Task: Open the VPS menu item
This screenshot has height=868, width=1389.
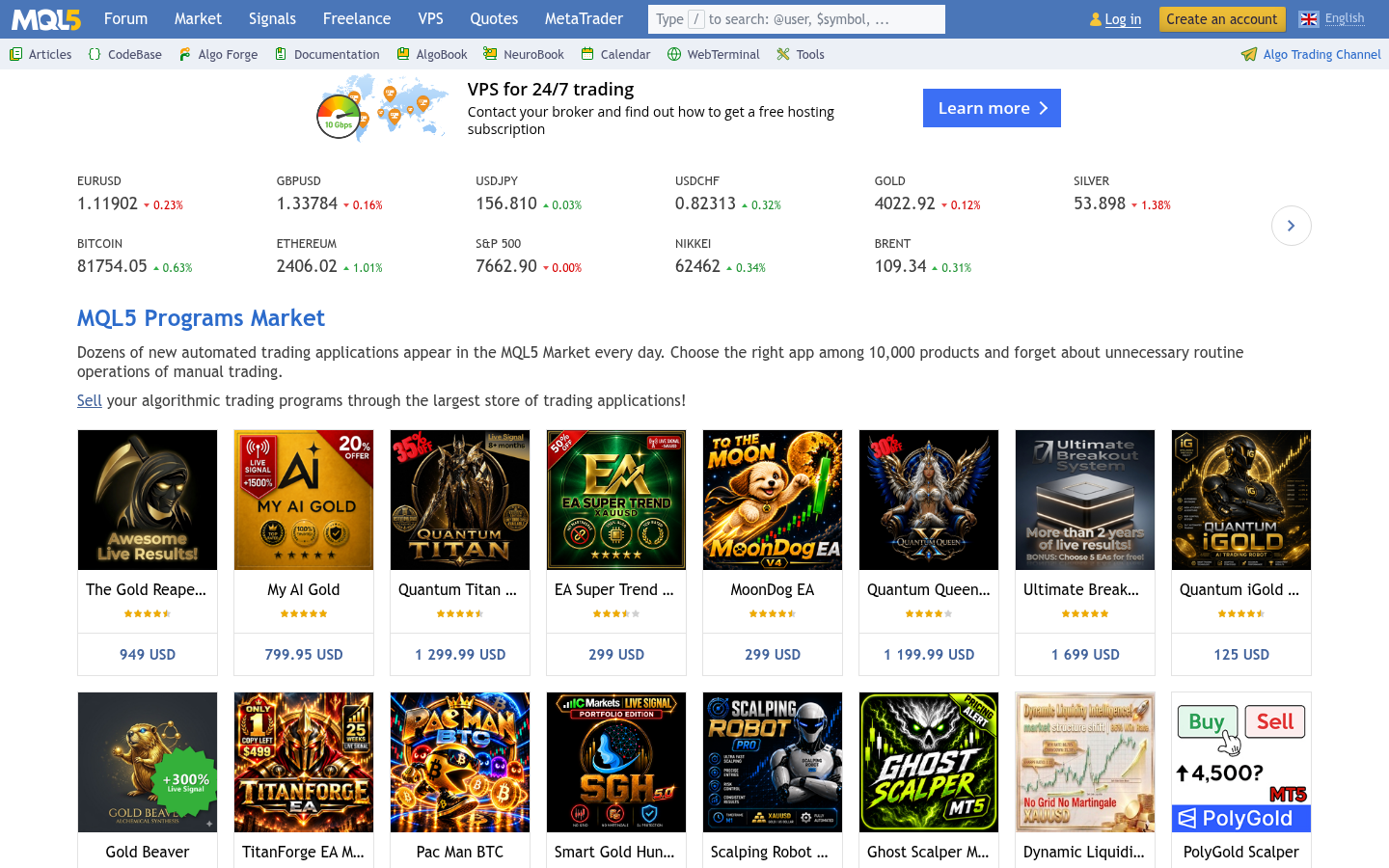Action: [x=430, y=18]
